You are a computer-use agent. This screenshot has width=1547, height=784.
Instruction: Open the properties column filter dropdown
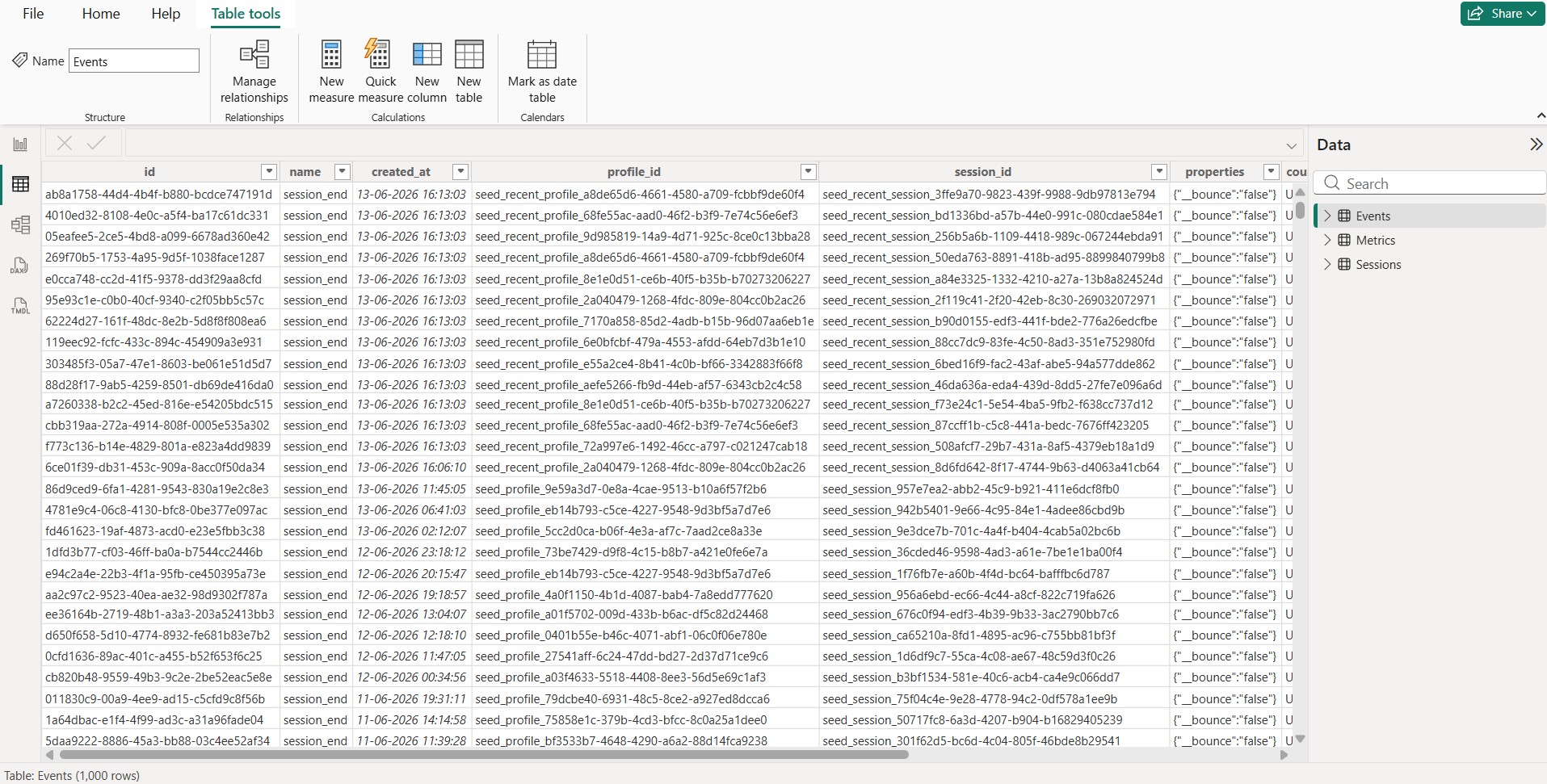click(x=1271, y=171)
